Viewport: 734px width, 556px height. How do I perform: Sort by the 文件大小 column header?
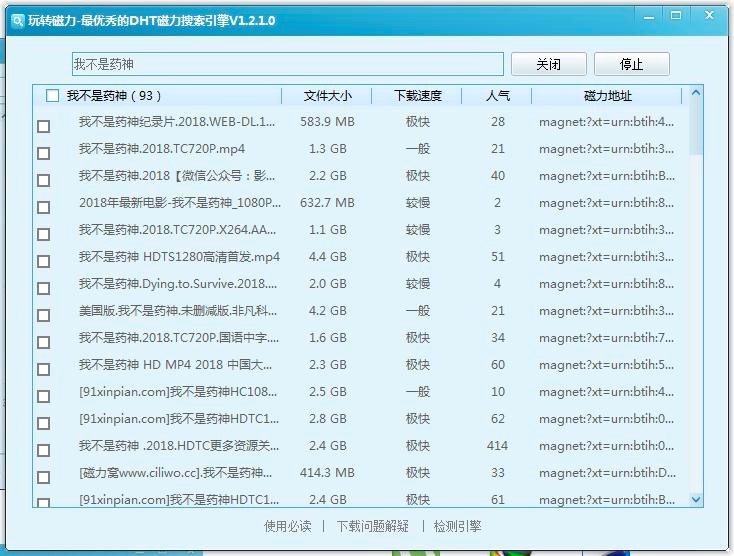pos(327,96)
